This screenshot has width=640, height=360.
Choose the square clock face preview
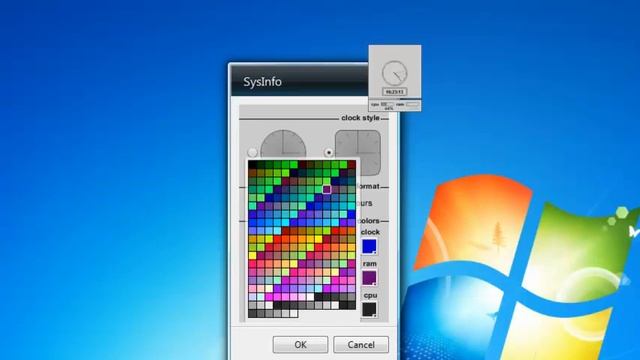[358, 153]
